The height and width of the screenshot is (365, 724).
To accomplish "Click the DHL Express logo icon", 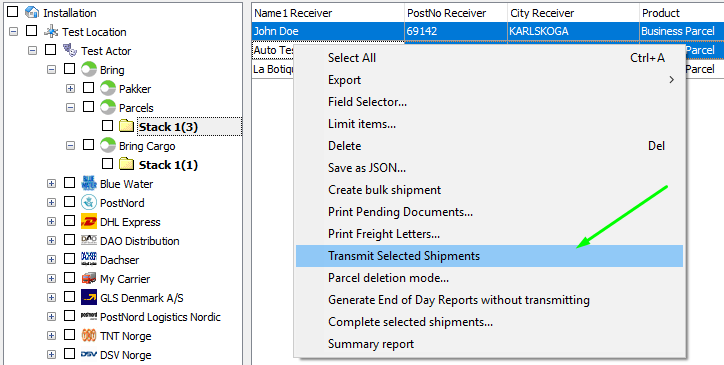I will [x=89, y=221].
